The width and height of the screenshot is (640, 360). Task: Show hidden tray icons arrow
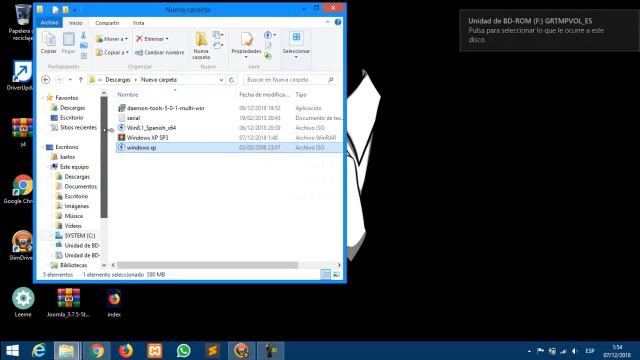[x=529, y=351]
